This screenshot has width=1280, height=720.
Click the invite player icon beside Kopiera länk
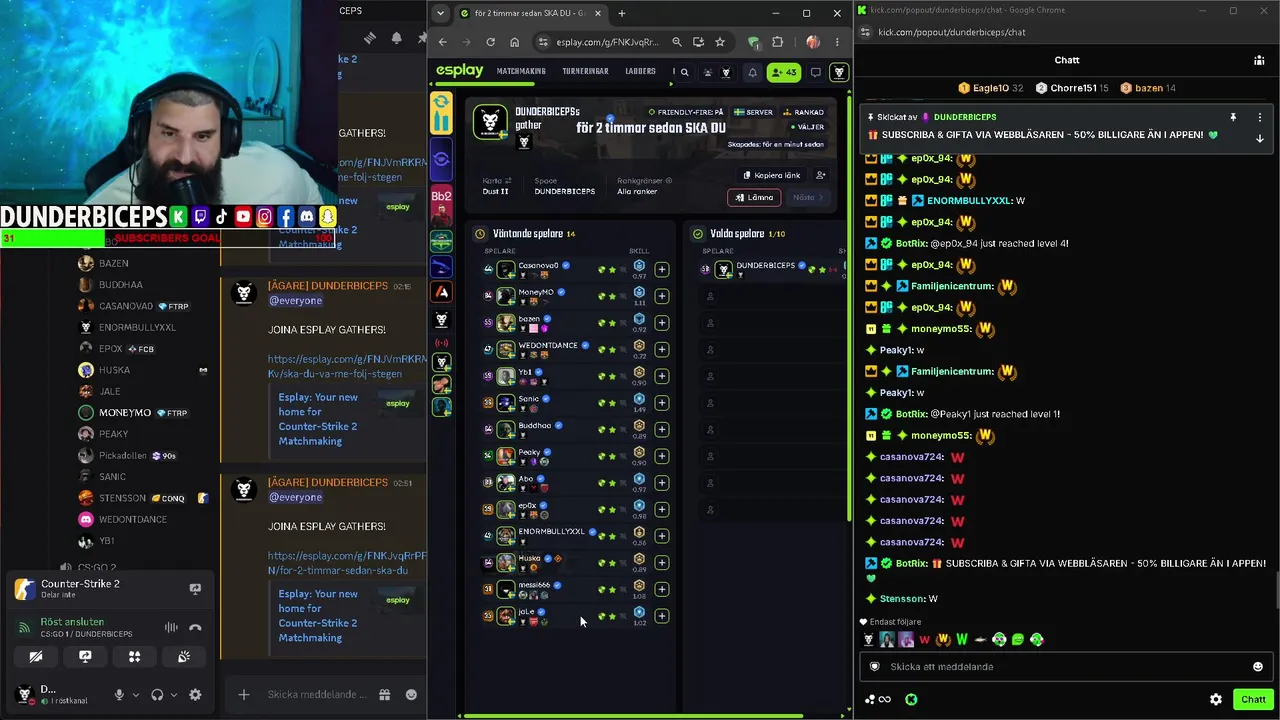pos(821,175)
